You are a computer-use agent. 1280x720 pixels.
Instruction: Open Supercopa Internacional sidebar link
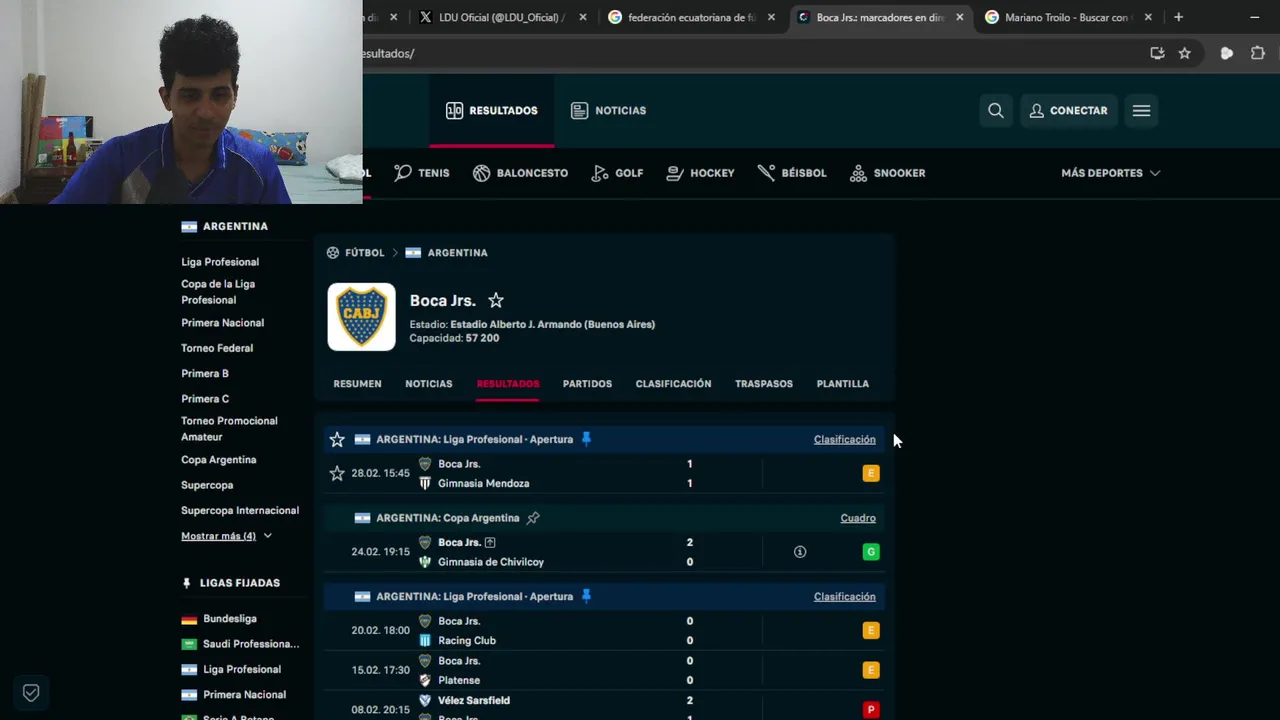click(240, 511)
